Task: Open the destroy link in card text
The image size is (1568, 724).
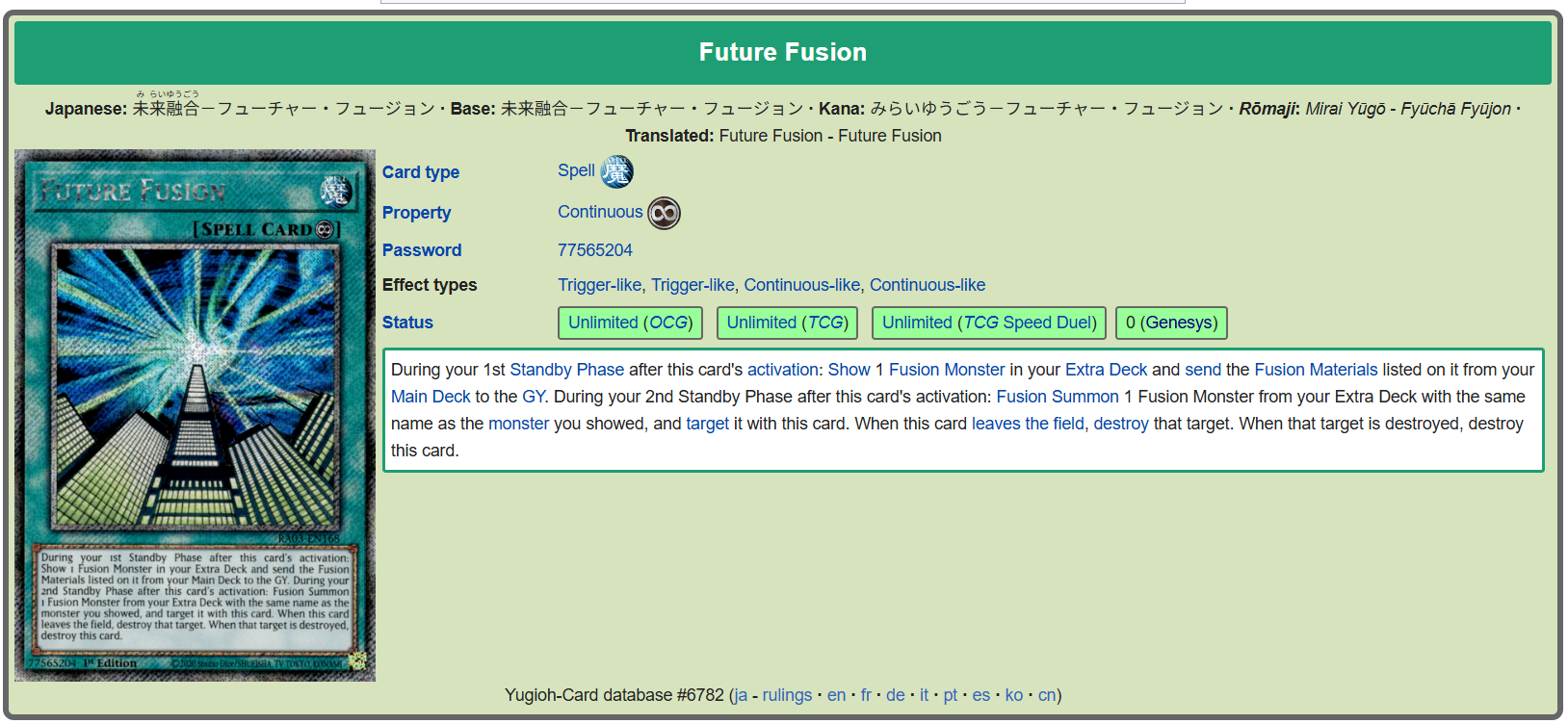Action: click(1121, 424)
